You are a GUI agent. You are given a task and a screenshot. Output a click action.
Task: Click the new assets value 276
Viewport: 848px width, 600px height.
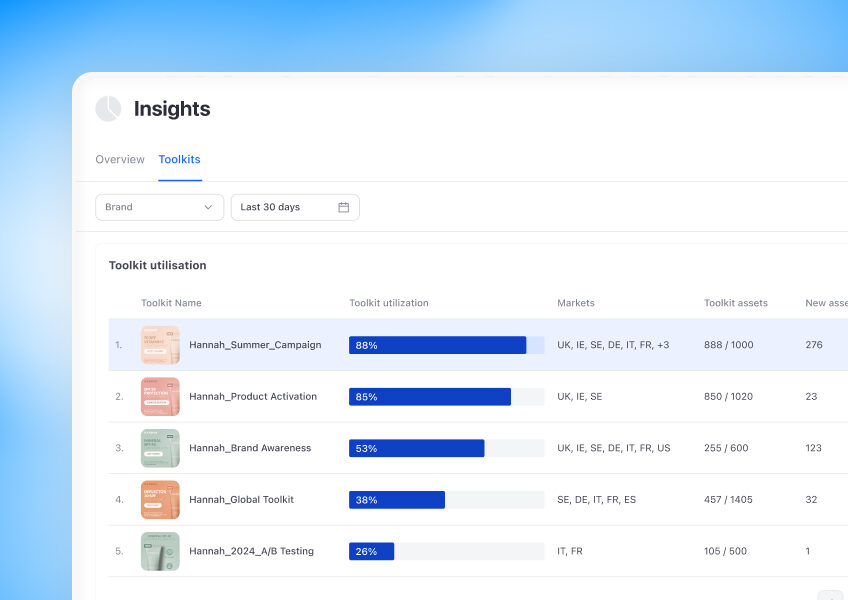pyautogui.click(x=814, y=345)
